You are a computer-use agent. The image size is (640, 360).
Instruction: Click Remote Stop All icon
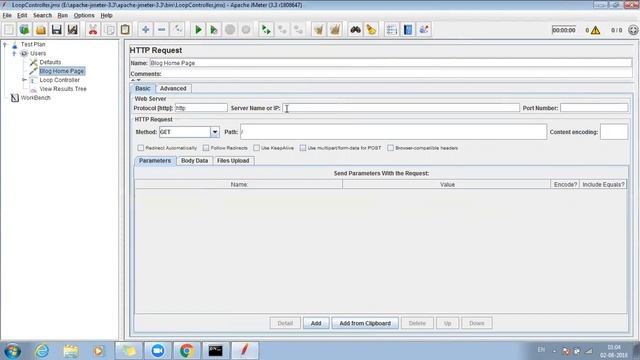pyautogui.click(x=282, y=29)
